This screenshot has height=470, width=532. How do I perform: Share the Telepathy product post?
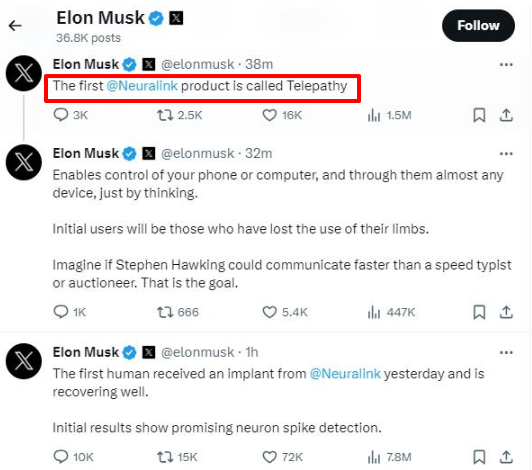click(x=506, y=115)
